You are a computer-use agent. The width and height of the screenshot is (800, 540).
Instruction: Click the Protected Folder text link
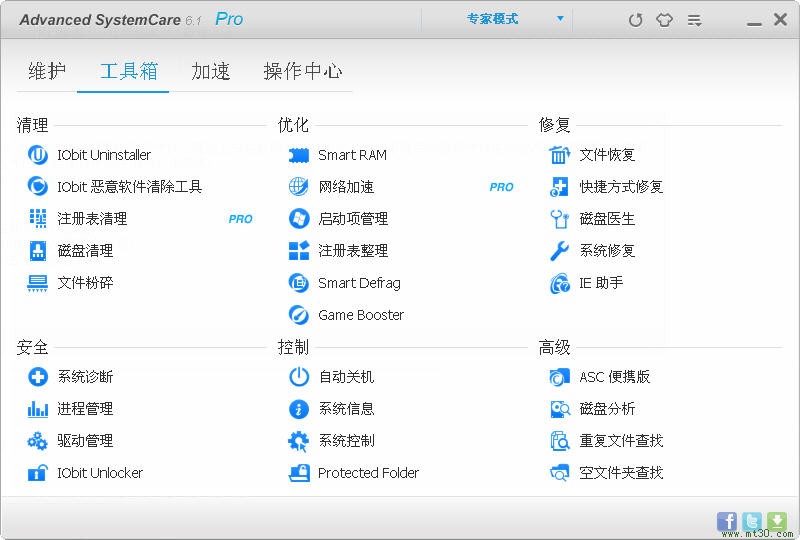(368, 473)
